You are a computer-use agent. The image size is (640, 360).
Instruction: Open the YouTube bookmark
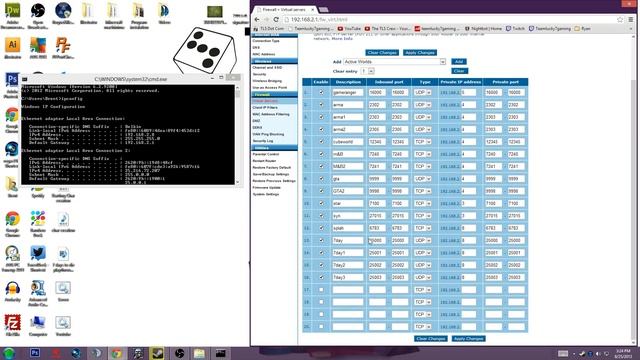(349, 29)
